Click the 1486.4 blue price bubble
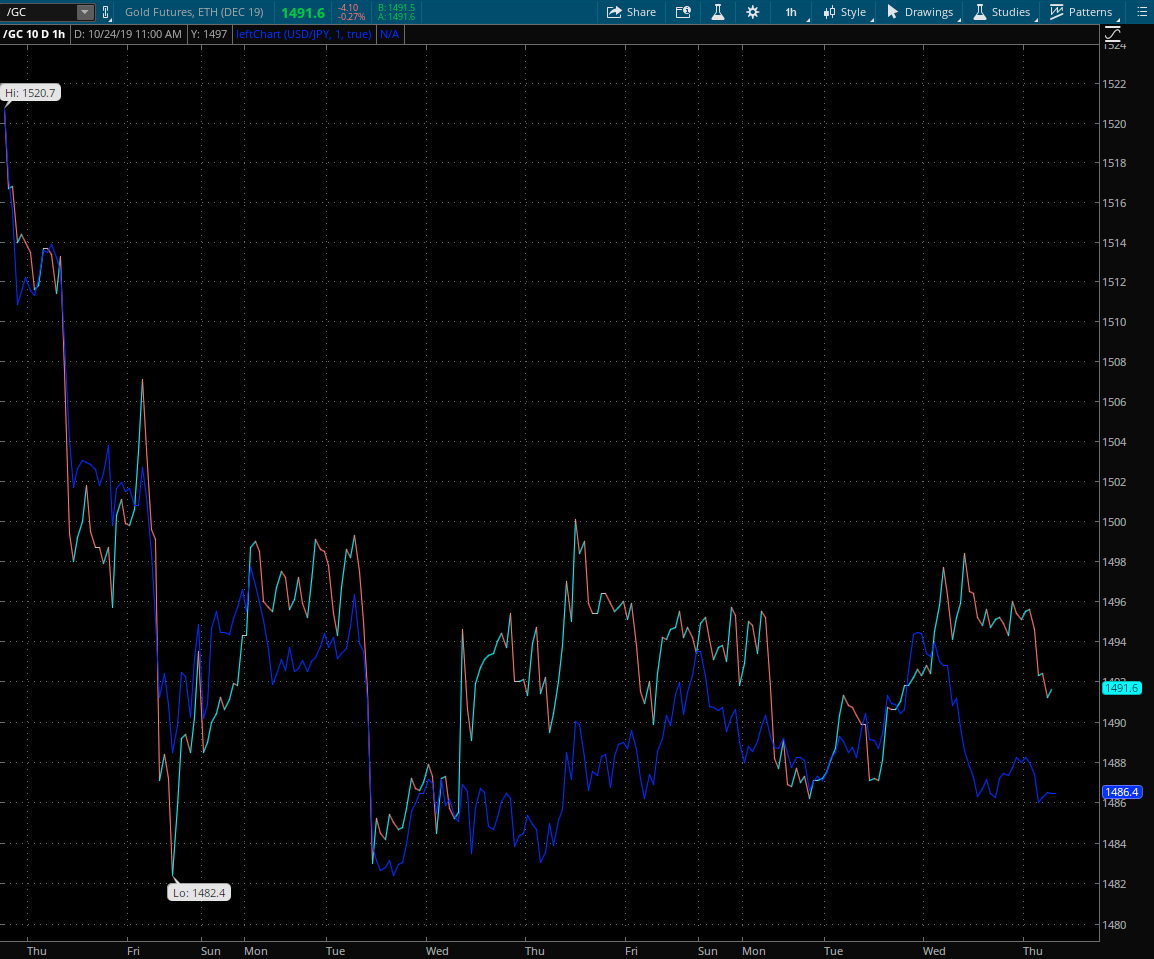 pyautogui.click(x=1122, y=792)
